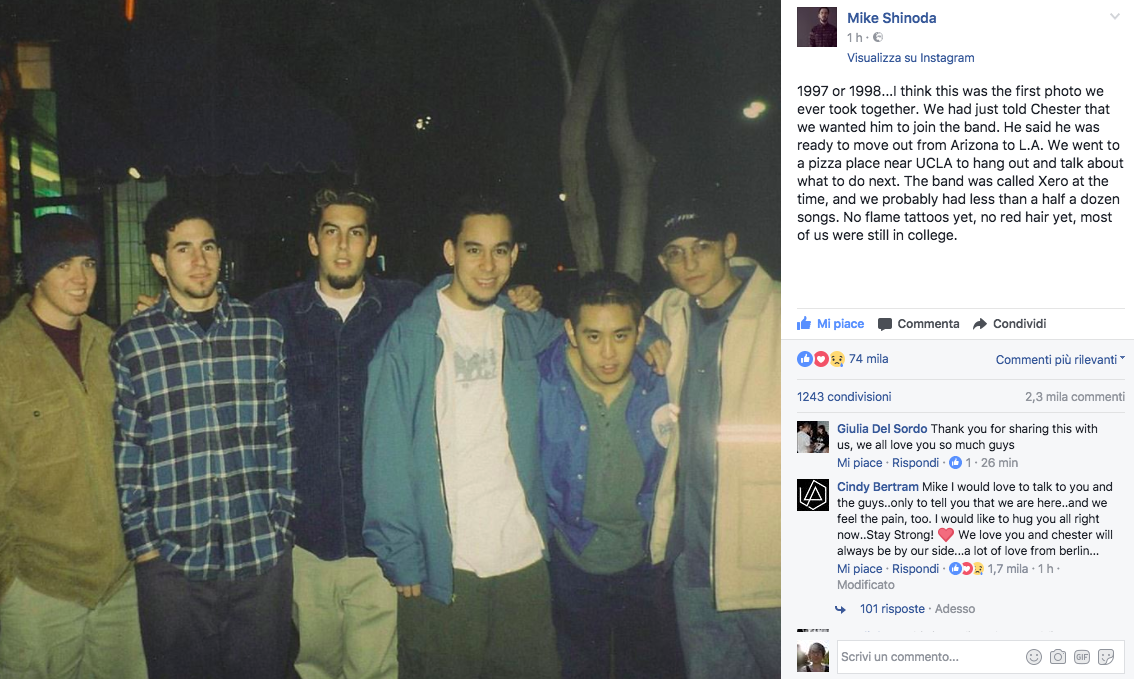Image resolution: width=1134 pixels, height=679 pixels.
Task: Insert a GIF via the GIF icon
Action: pyautogui.click(x=1082, y=657)
